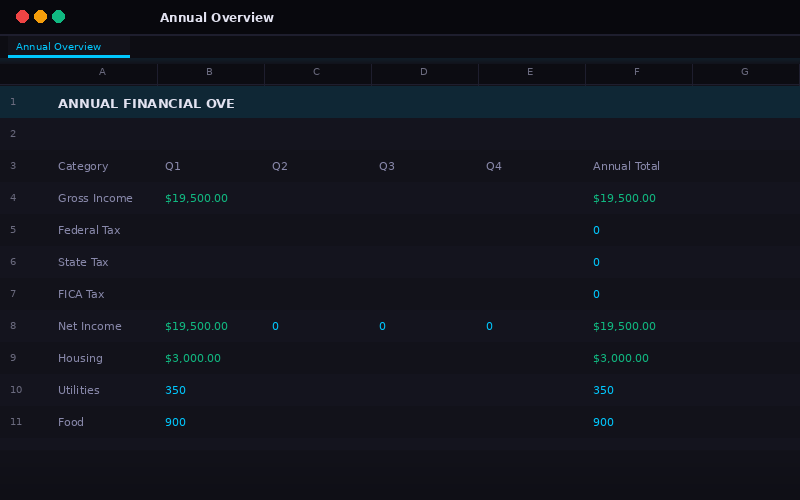Click Q1 Gross Income value $19,500.00
Image resolution: width=800 pixels, height=500 pixels.
(196, 198)
